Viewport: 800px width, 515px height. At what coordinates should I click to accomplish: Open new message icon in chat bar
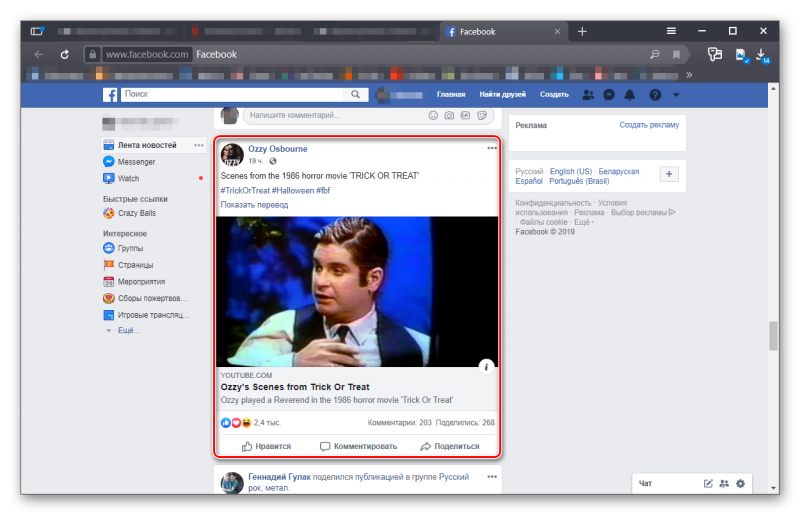tap(708, 483)
